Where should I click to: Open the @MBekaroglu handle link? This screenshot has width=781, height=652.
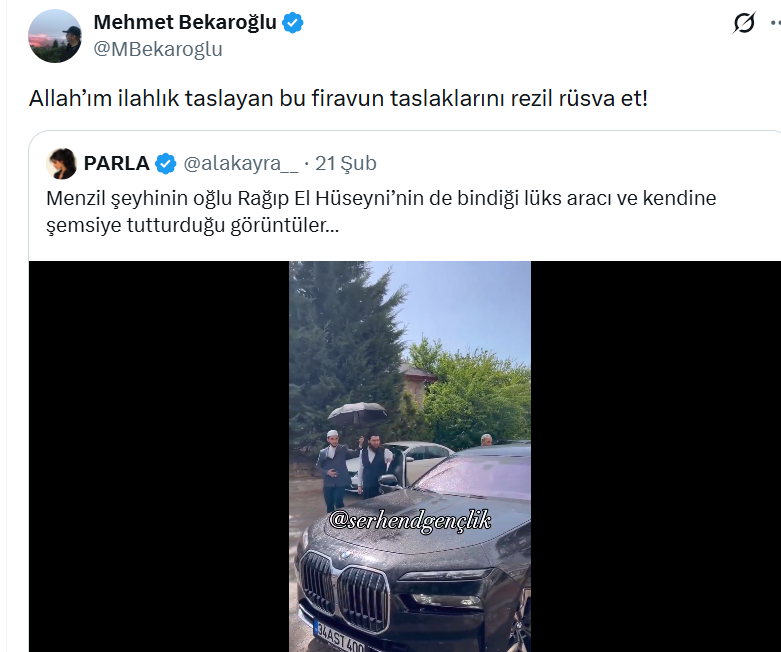coord(158,49)
